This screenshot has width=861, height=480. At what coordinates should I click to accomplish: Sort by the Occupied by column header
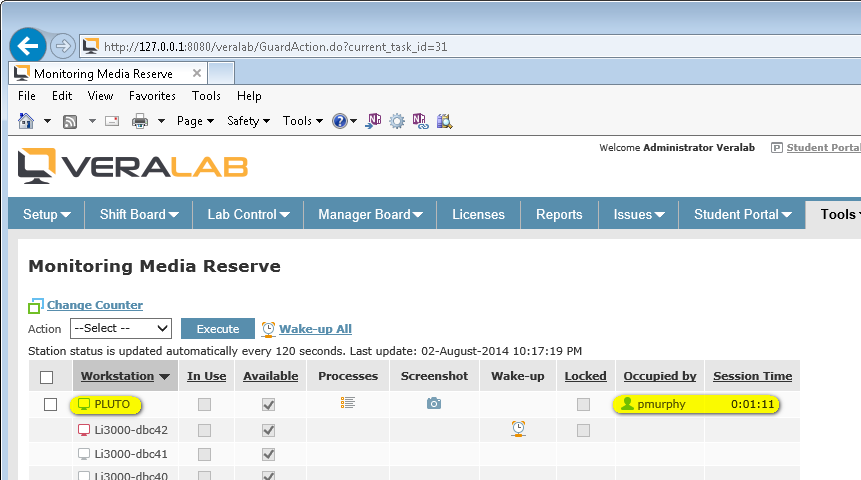tap(659, 376)
